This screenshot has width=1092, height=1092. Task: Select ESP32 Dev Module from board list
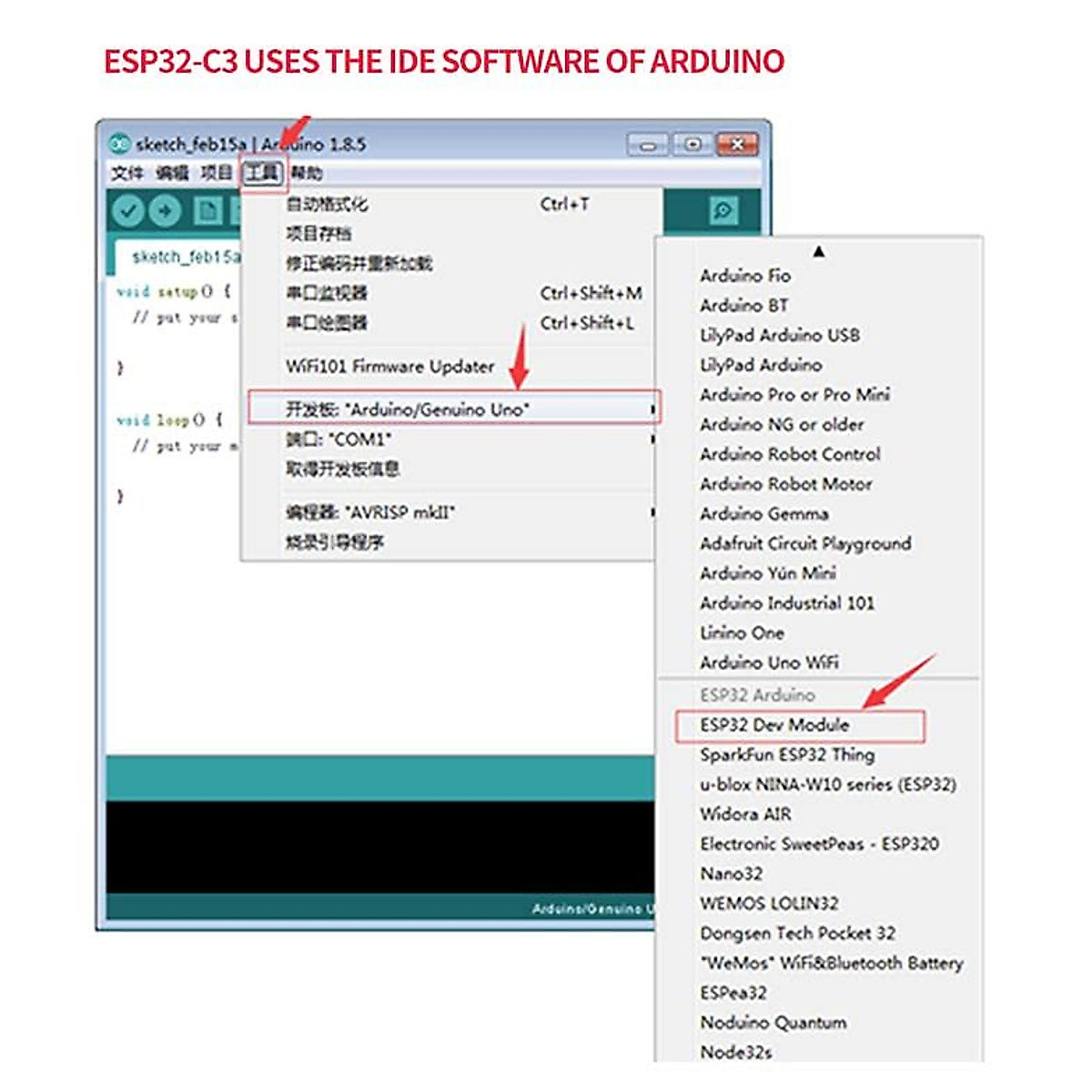pos(774,725)
